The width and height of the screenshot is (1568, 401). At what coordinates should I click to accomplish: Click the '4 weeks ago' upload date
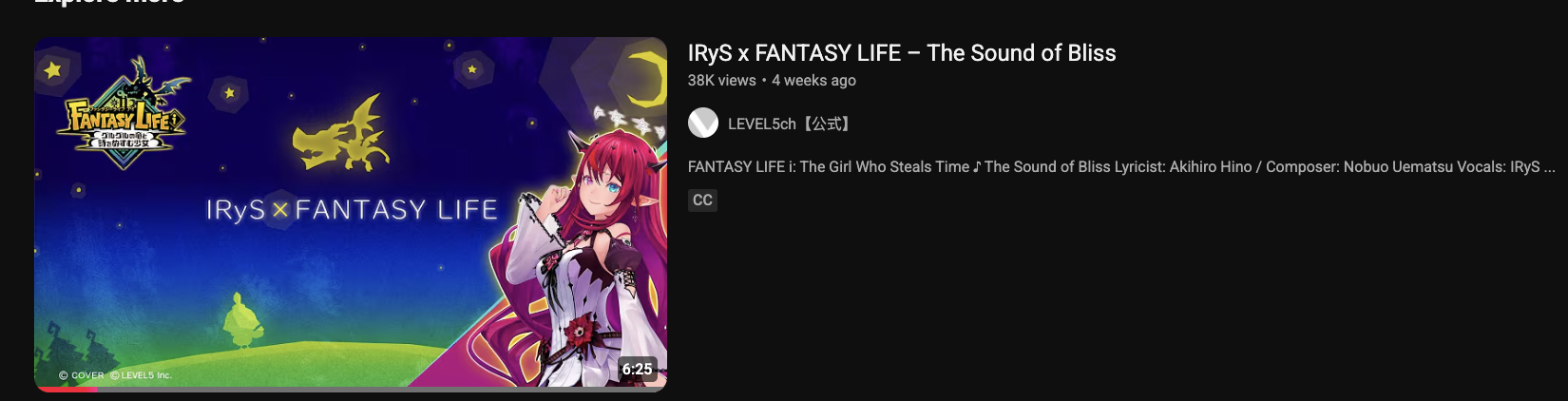point(813,81)
